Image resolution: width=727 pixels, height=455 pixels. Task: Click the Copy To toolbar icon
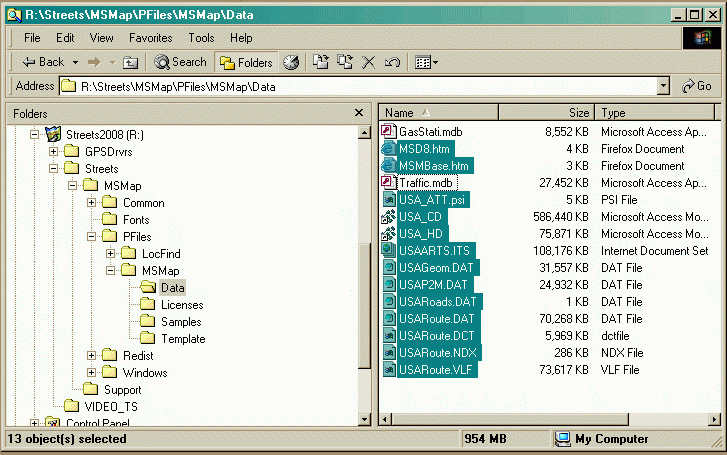pyautogui.click(x=344, y=62)
